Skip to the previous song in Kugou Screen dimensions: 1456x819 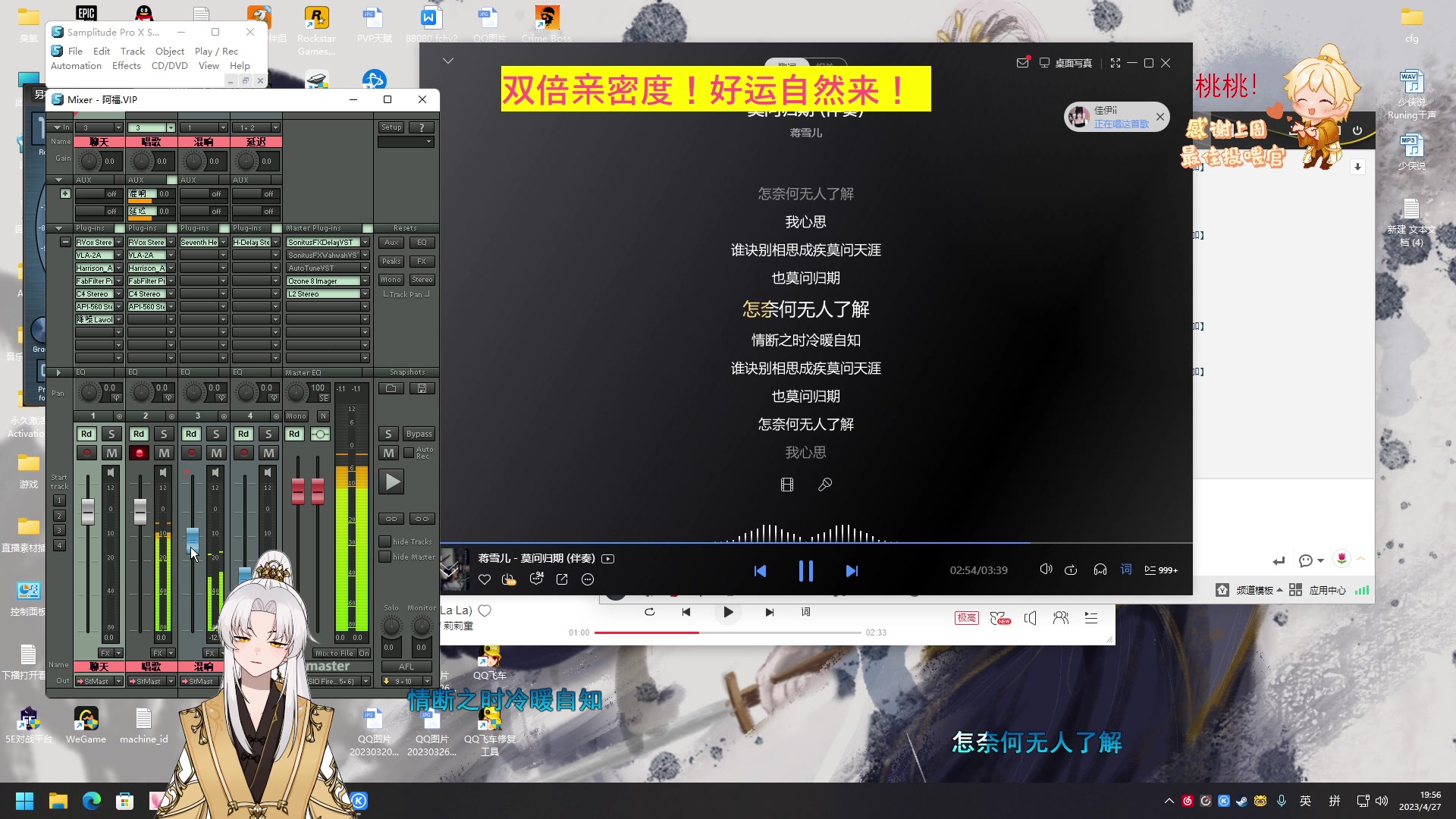coord(760,571)
